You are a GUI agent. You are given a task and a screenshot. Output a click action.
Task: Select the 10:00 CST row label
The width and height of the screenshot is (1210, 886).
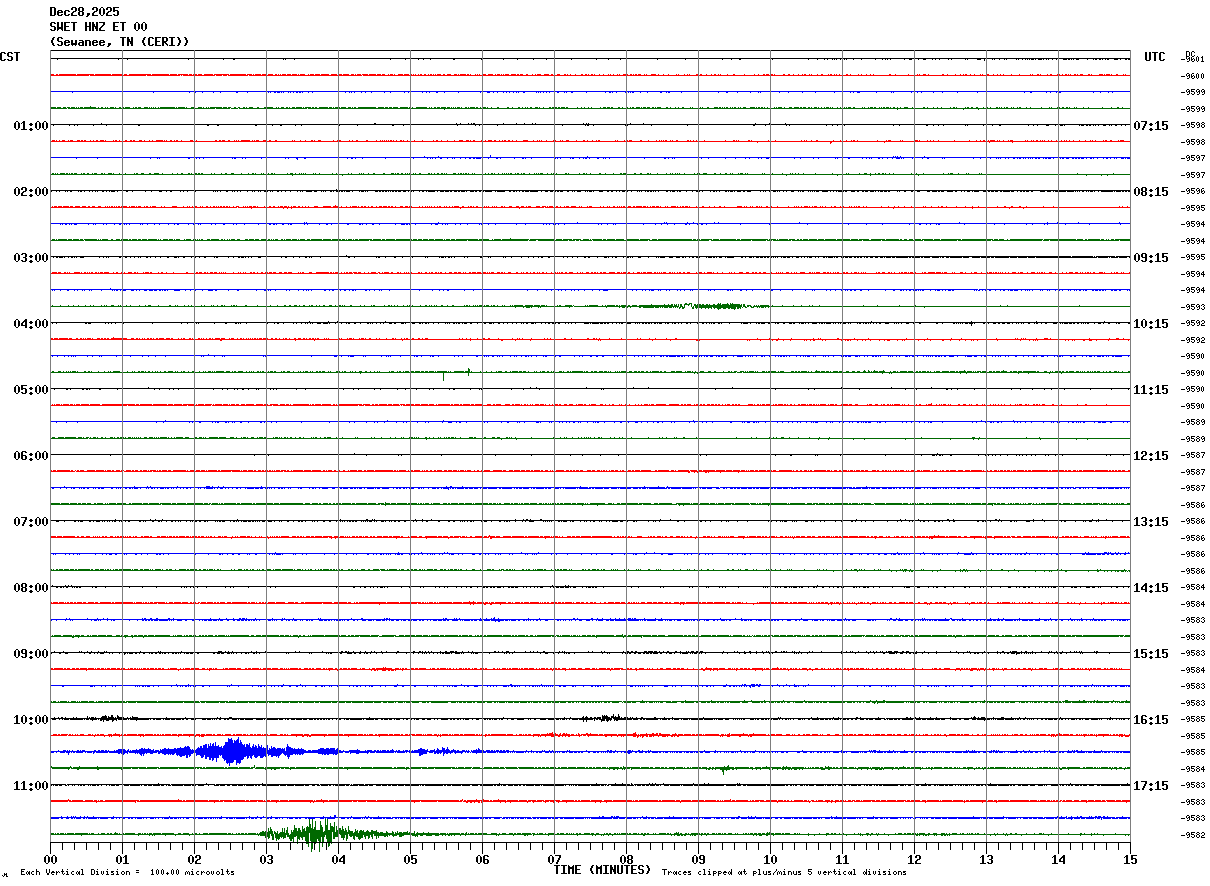click(x=31, y=719)
